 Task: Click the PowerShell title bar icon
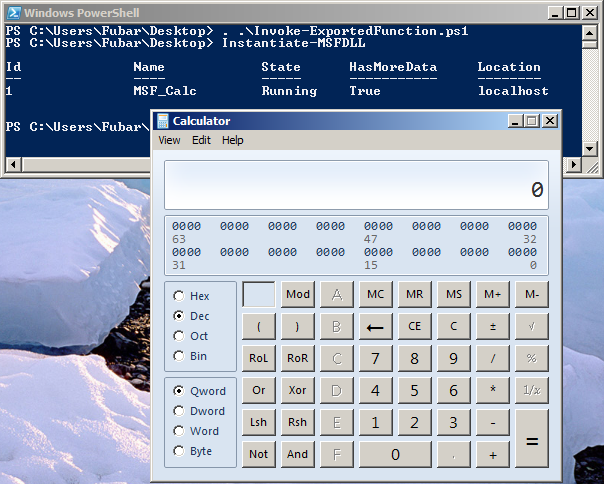pos(14,13)
